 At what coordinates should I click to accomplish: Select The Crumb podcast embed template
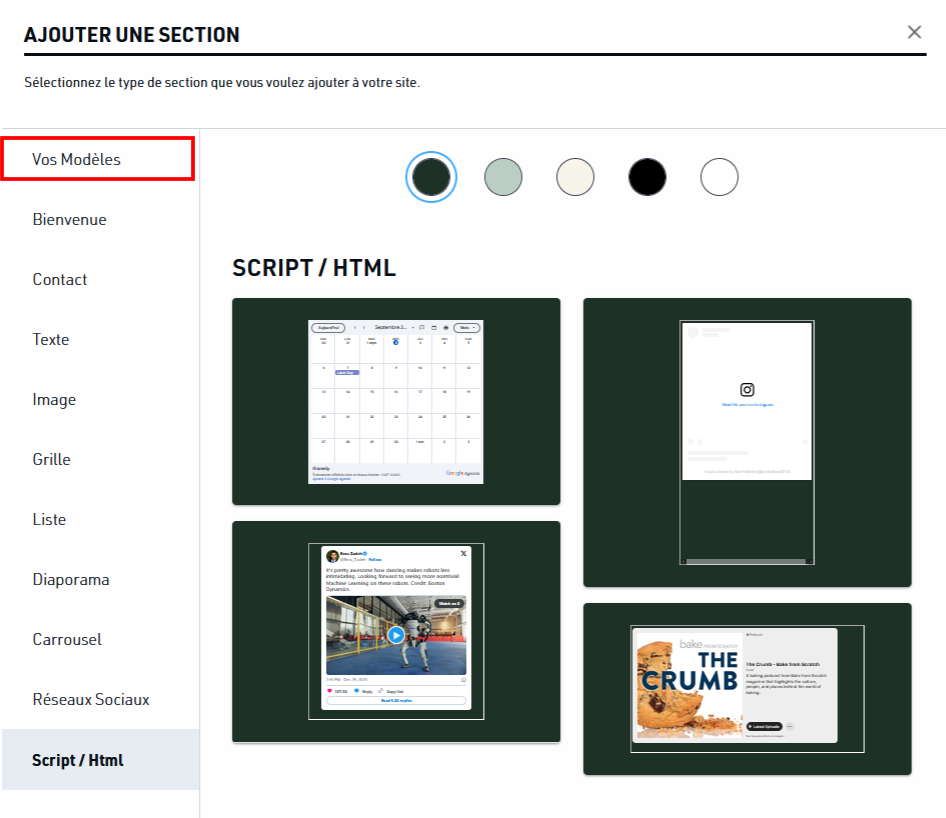click(747, 689)
